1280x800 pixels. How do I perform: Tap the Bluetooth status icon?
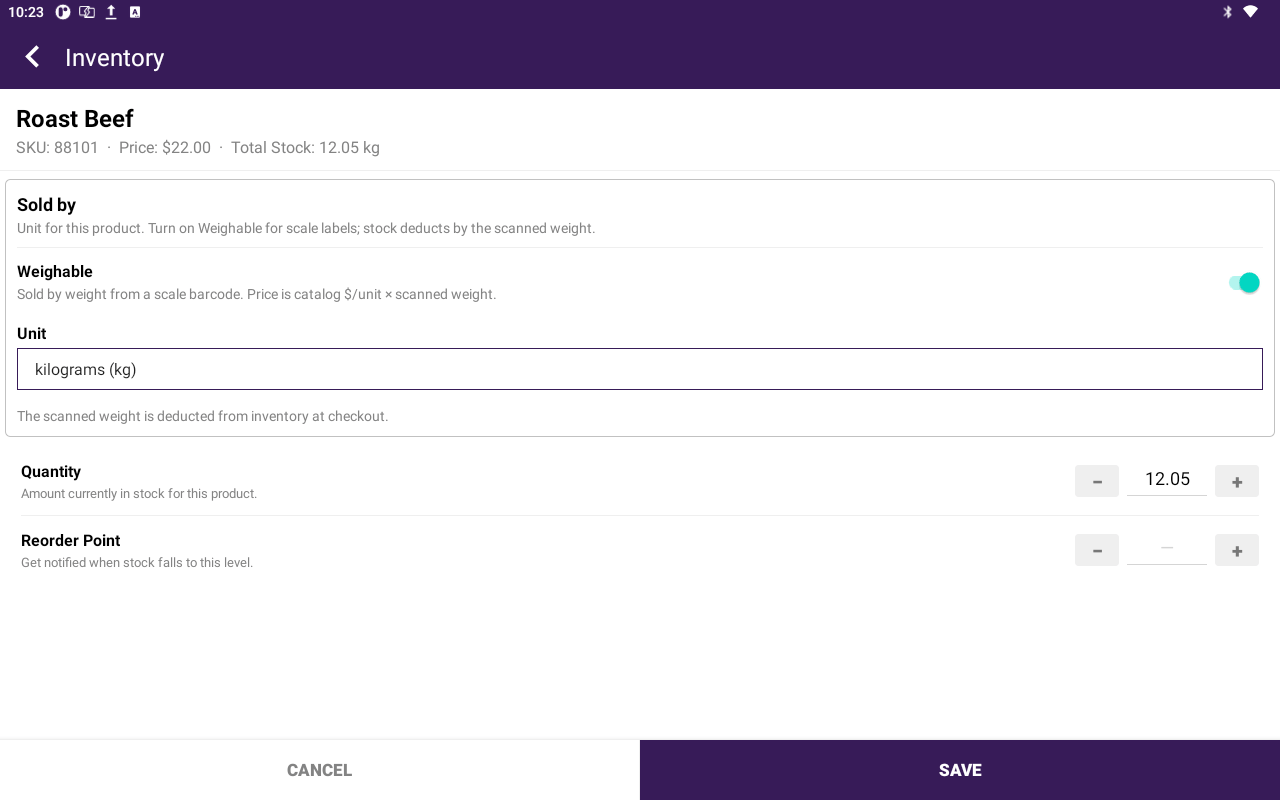[1227, 12]
